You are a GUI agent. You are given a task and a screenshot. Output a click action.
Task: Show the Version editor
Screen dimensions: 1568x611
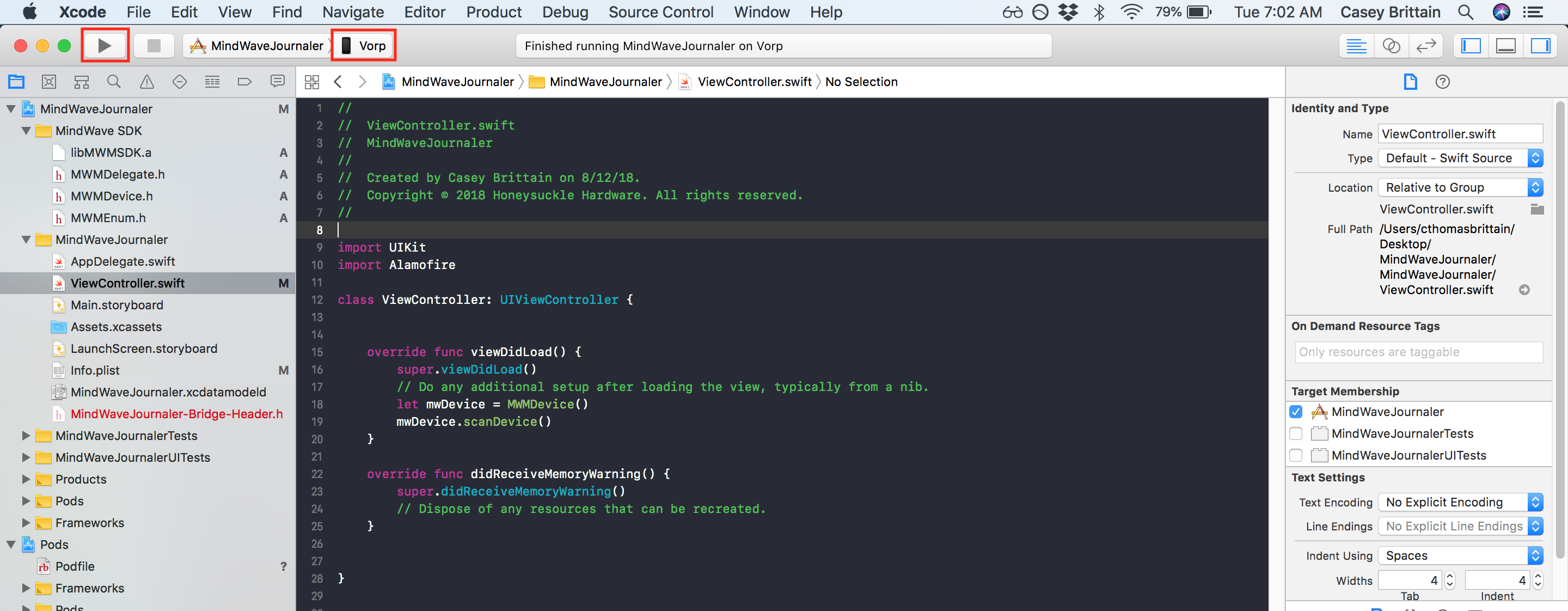(x=1425, y=46)
